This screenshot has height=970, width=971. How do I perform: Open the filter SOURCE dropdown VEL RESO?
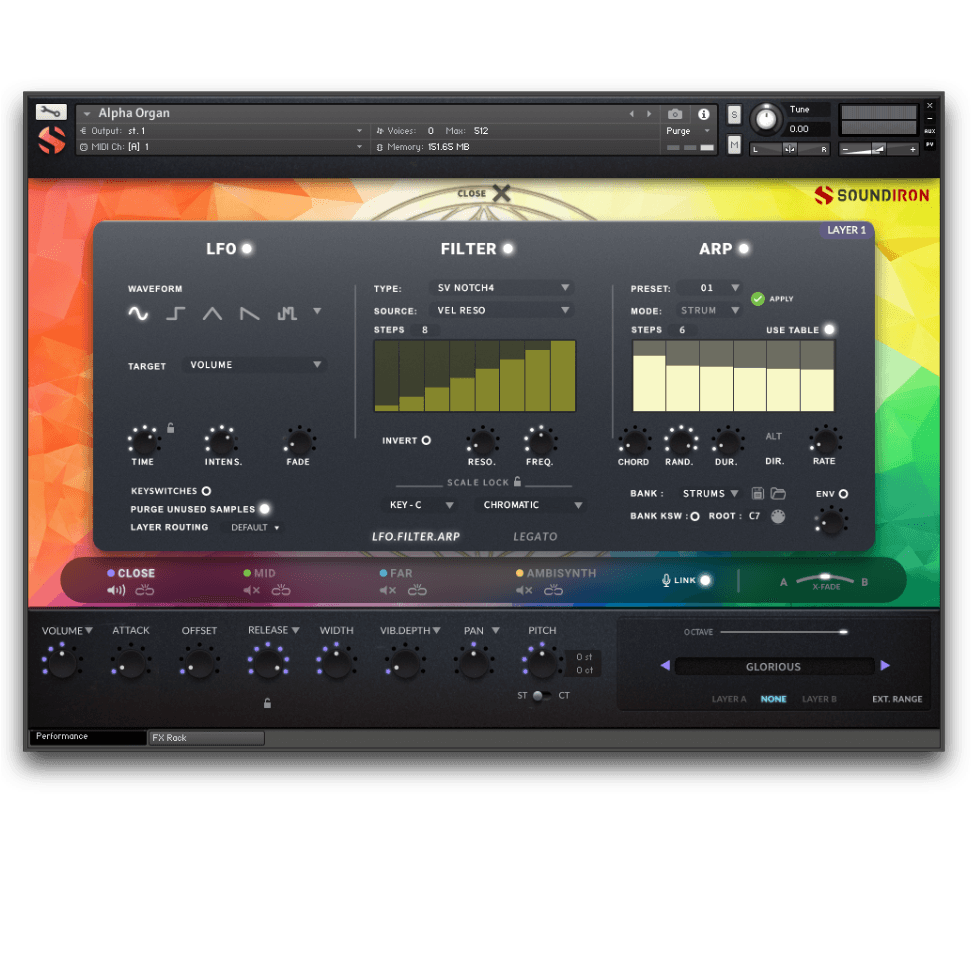[x=502, y=310]
